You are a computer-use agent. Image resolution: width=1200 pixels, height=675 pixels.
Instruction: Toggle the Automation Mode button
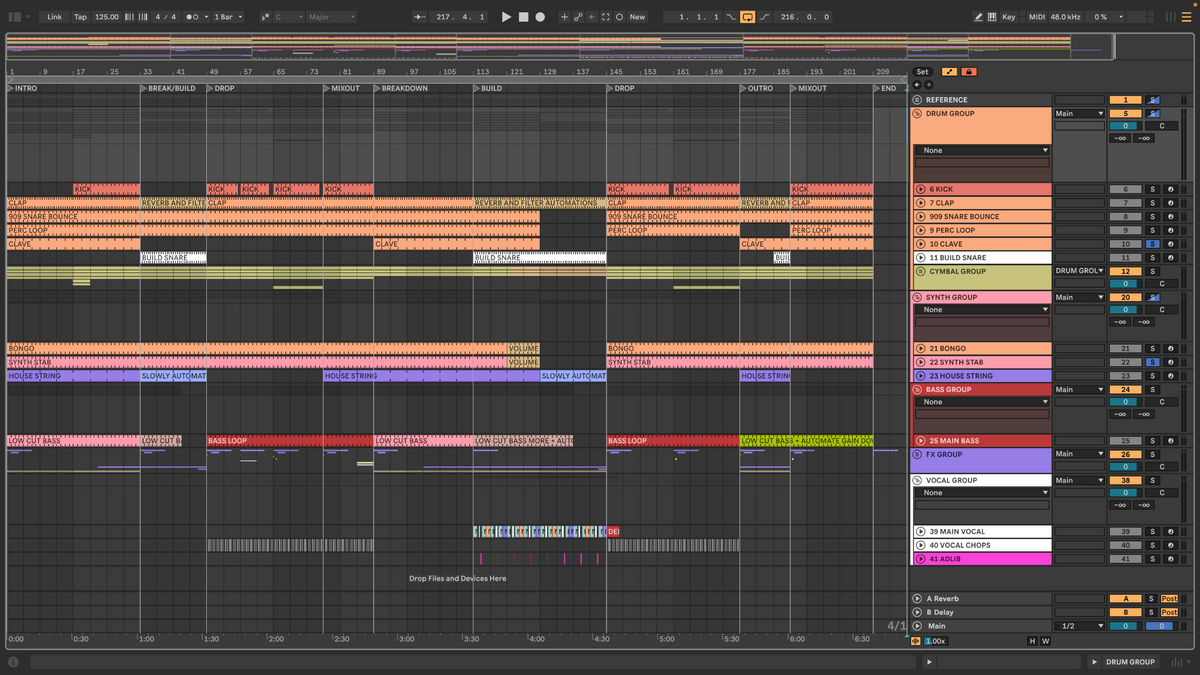tap(948, 72)
